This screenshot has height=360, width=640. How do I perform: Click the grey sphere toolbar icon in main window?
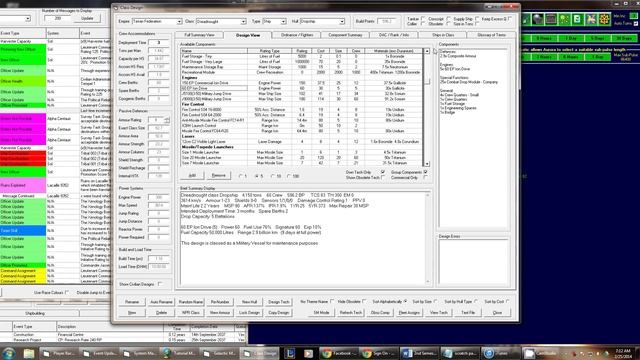tap(538, 19)
